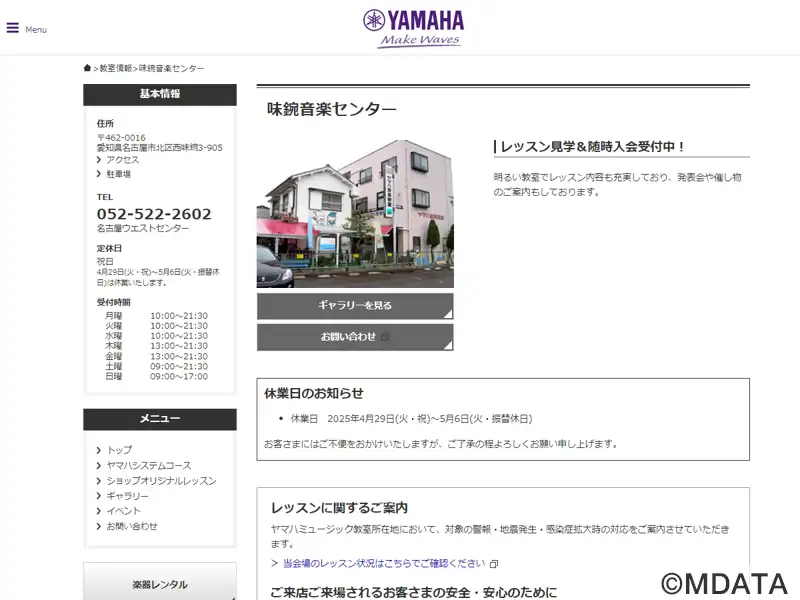The width and height of the screenshot is (800, 600).
Task: Click external-link icon on お問い合わせ button
Action: pos(385,337)
